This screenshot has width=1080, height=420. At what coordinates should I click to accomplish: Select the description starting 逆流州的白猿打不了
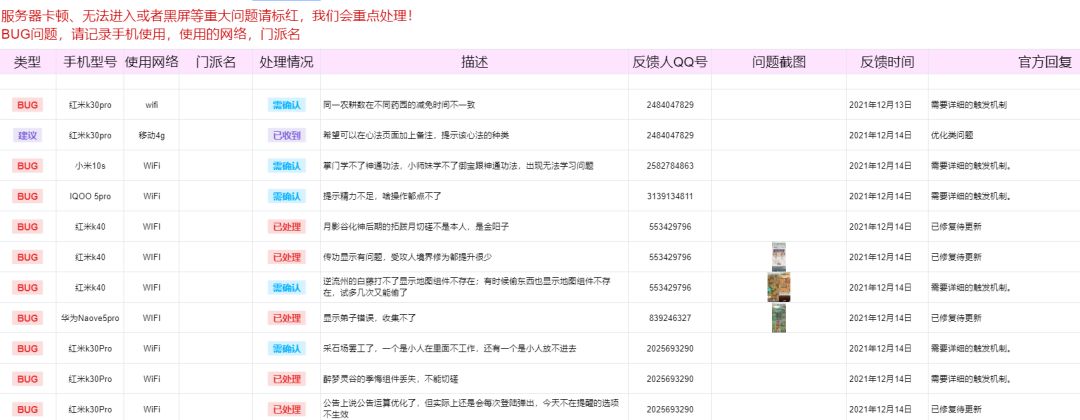point(467,287)
